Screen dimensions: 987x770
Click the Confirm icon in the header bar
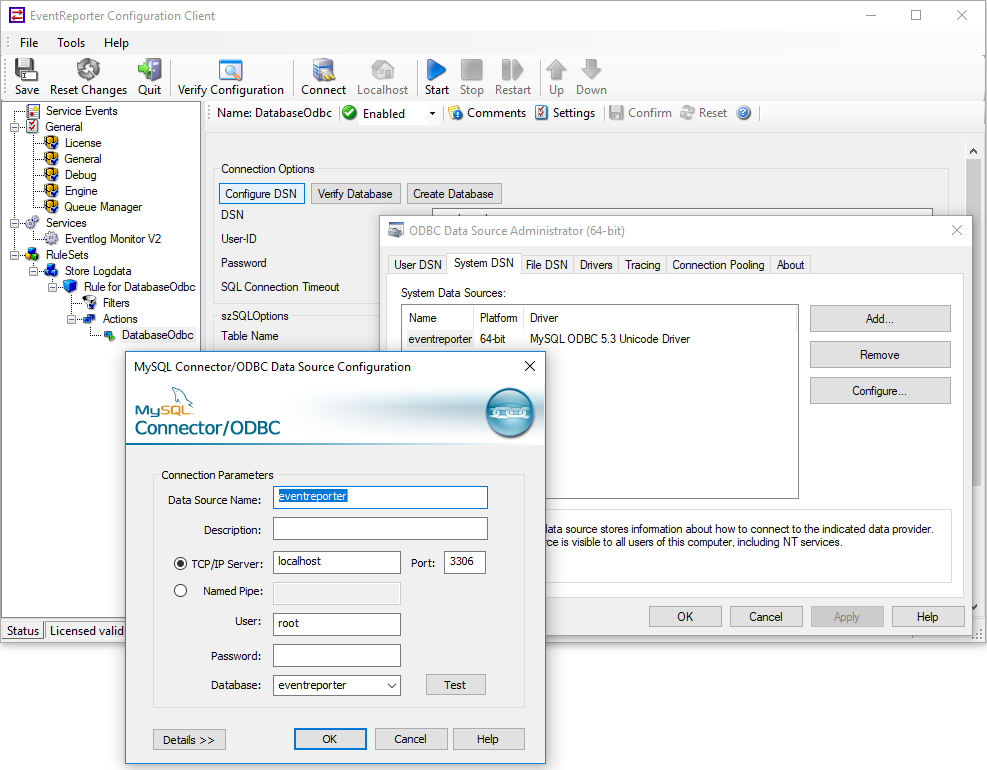640,113
